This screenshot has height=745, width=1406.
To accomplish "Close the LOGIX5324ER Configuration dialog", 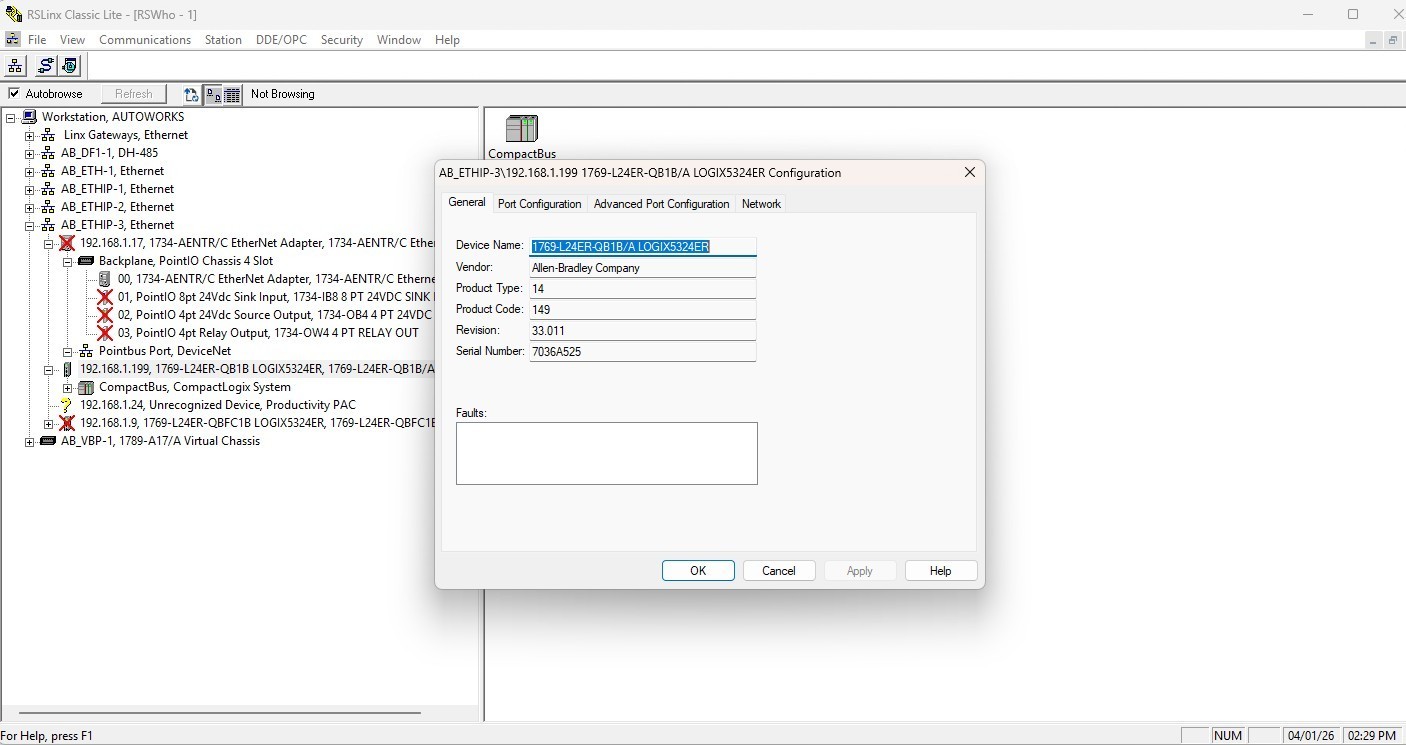I will point(969,172).
